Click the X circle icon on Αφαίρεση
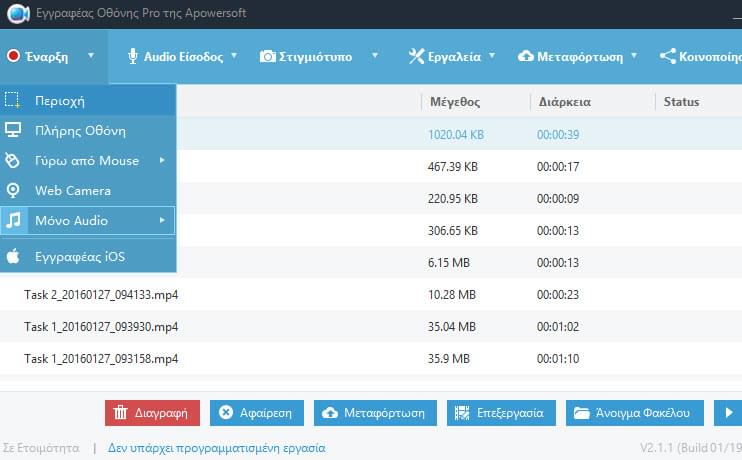Image resolution: width=742 pixels, height=460 pixels. point(226,413)
